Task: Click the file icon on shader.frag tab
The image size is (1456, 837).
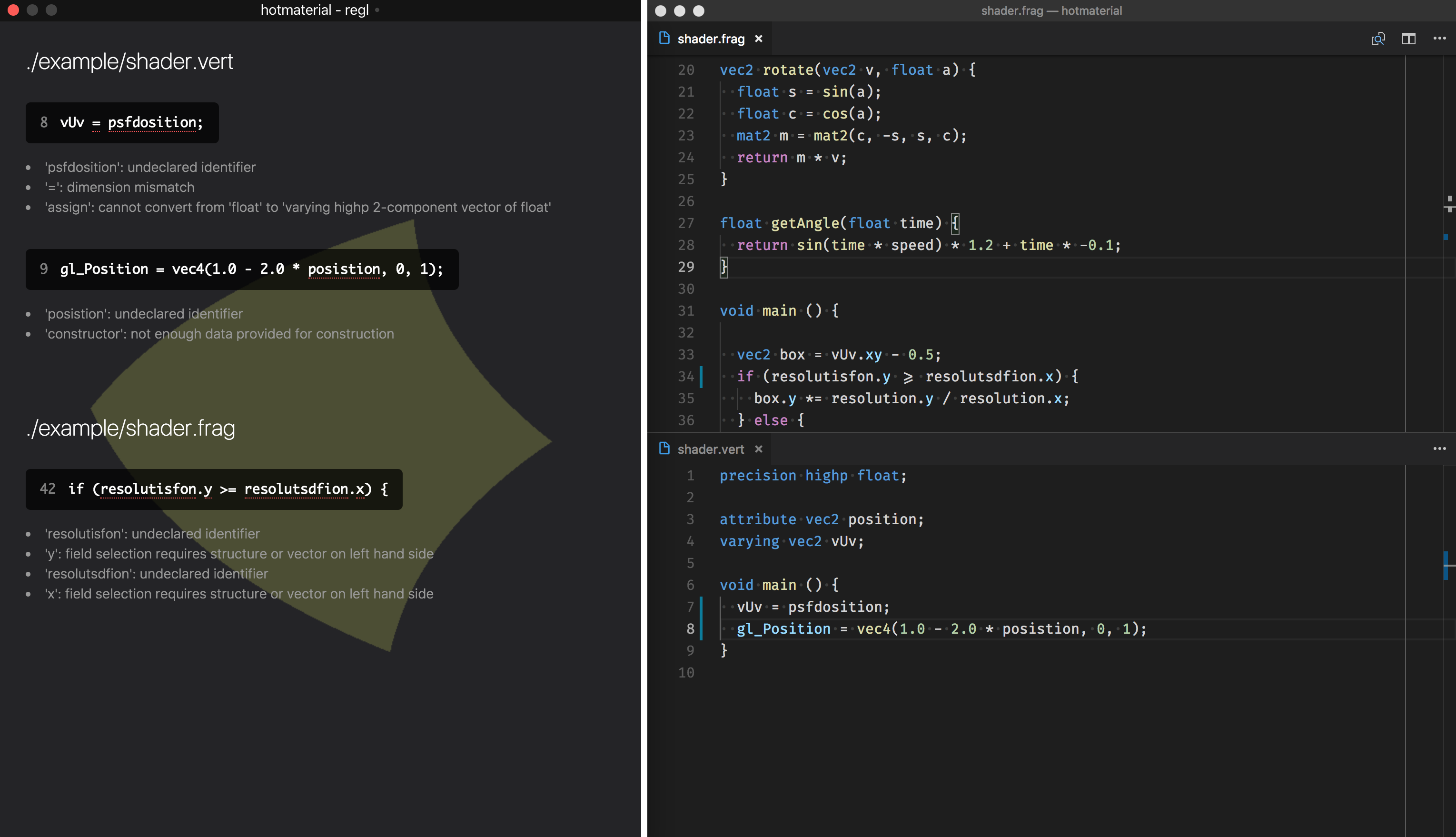Action: click(664, 38)
